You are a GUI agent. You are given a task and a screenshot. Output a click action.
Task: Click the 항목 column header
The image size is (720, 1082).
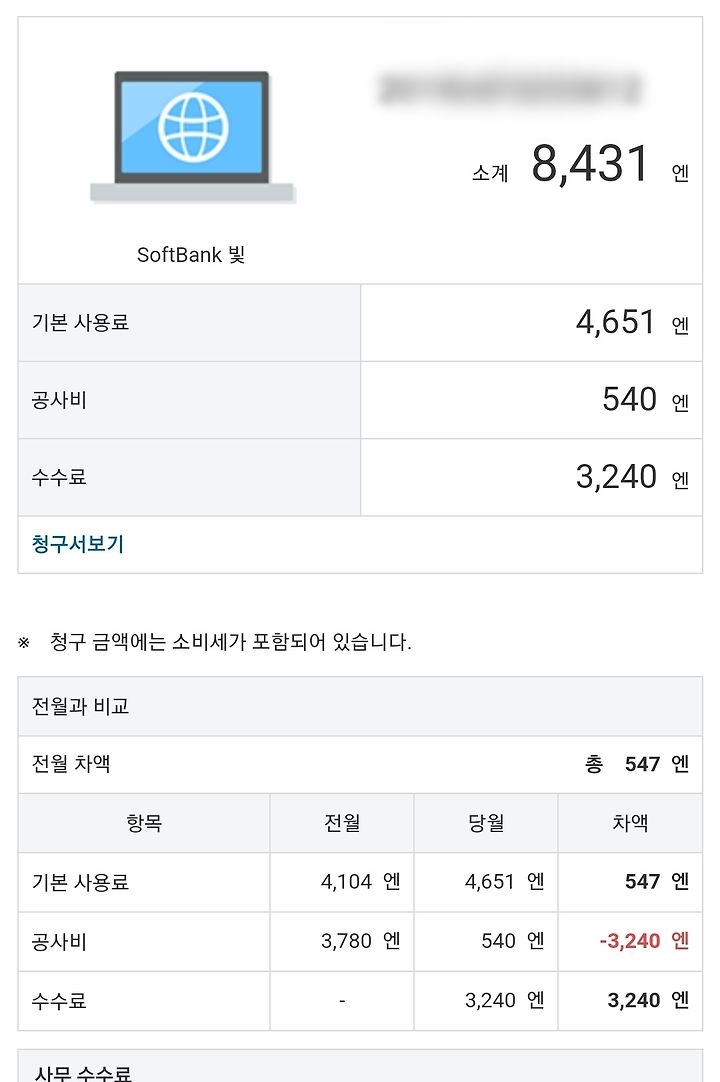click(144, 823)
